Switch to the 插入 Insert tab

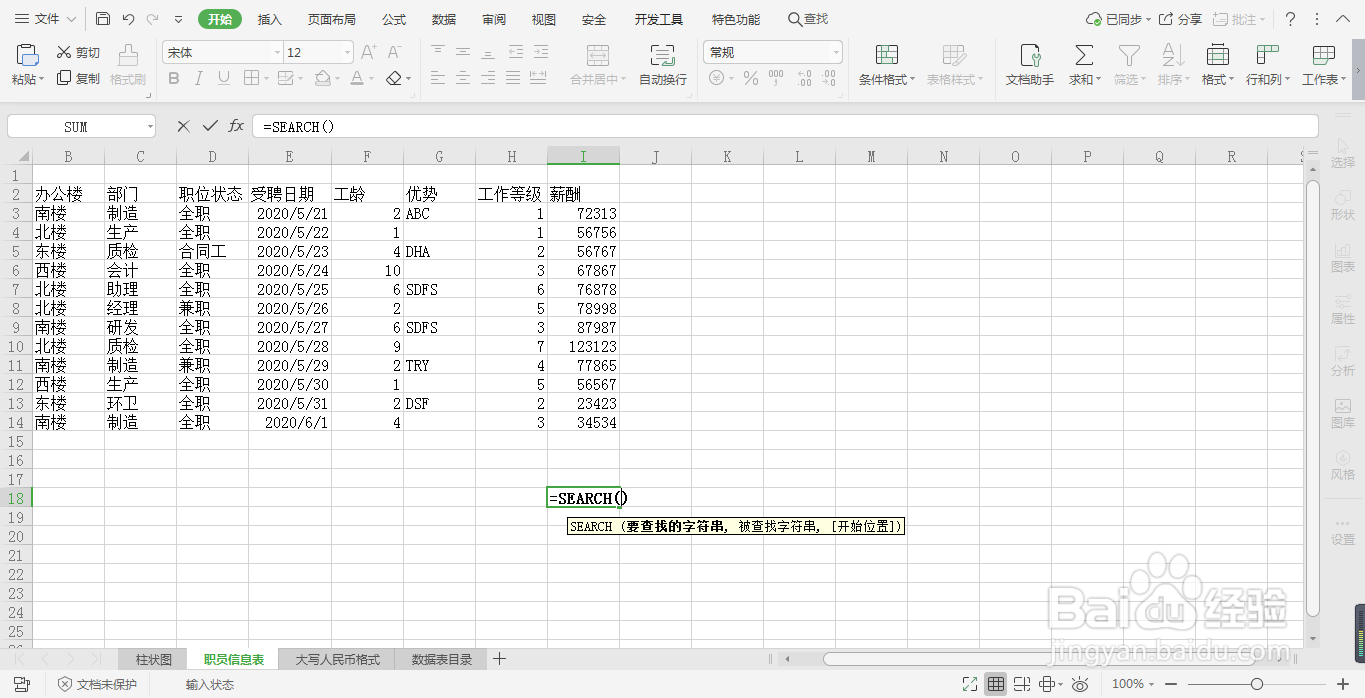point(270,19)
